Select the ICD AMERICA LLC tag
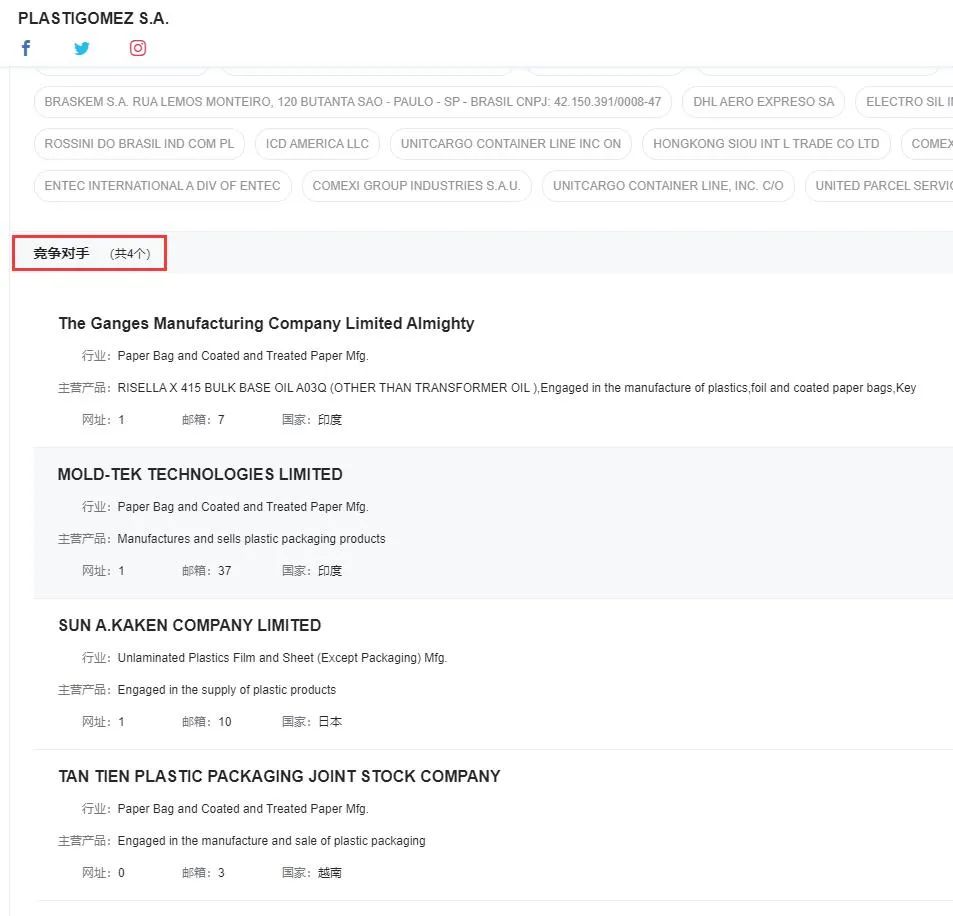953x916 pixels. [317, 143]
